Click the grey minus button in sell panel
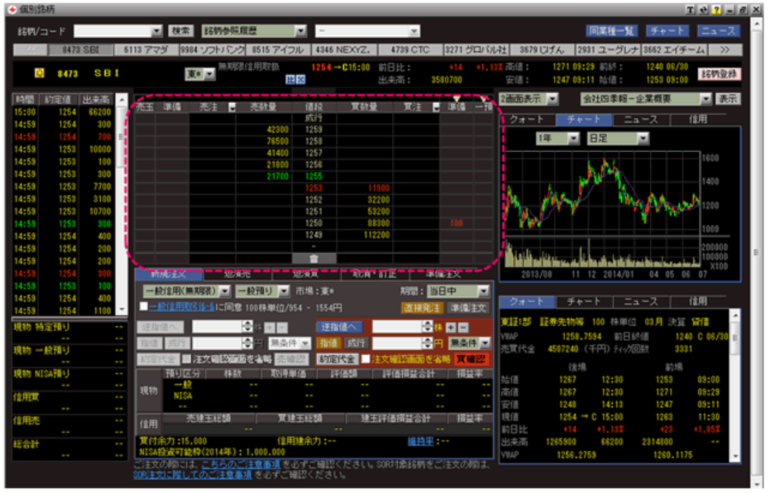Screen dimensions: 768x493 pyautogui.click(x=283, y=327)
